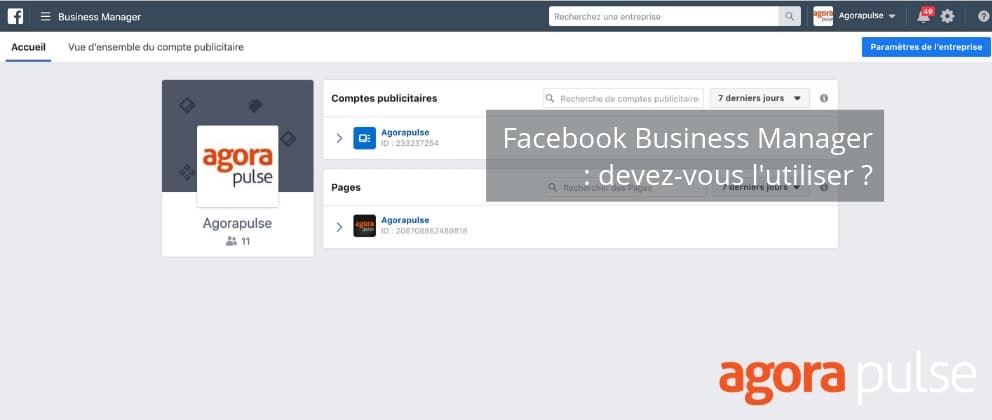Viewport: 992px width, 420px height.
Task: Switch to the Accueil tab
Action: 28,47
